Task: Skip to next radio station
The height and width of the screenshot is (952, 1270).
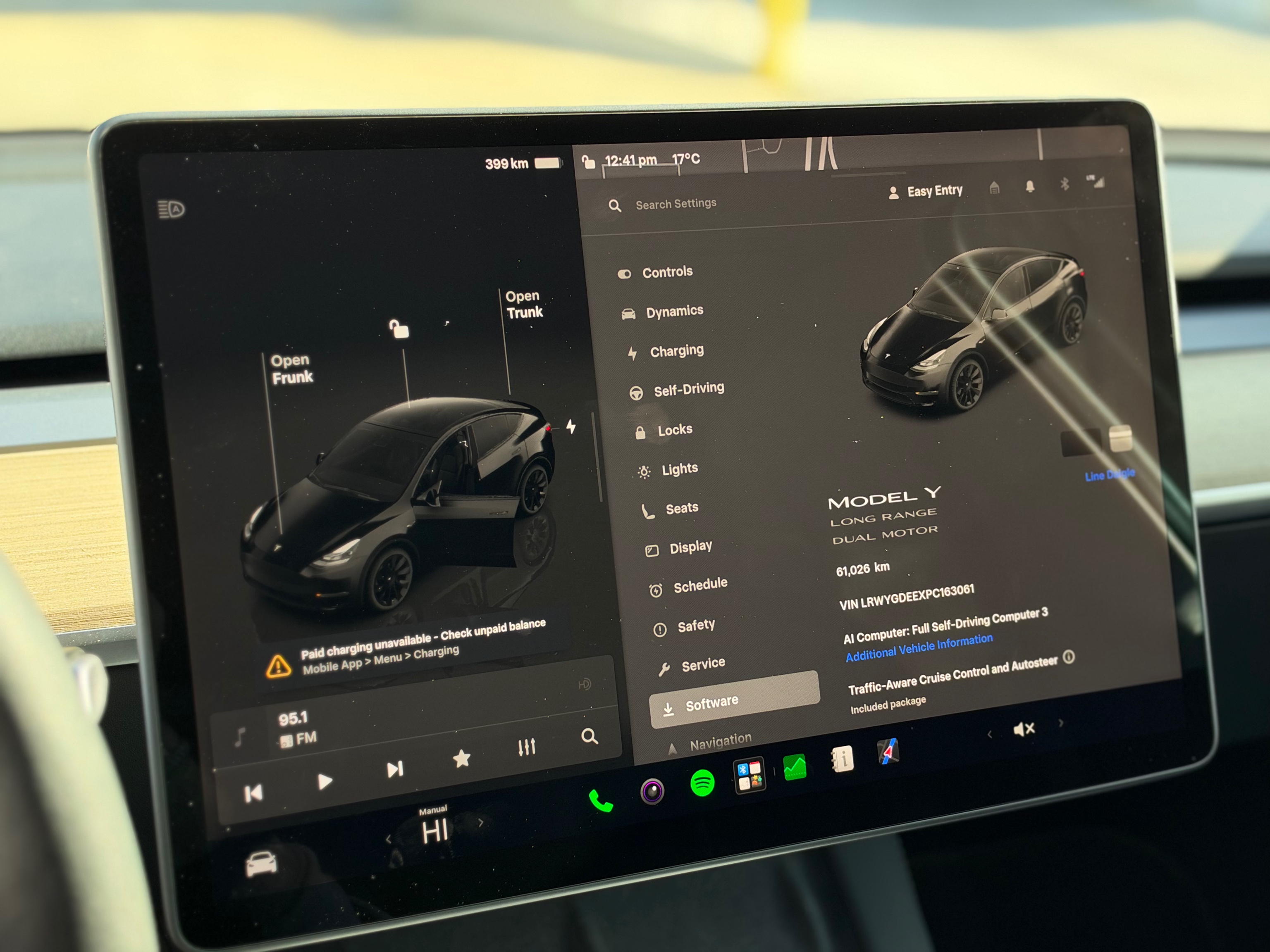Action: point(395,769)
